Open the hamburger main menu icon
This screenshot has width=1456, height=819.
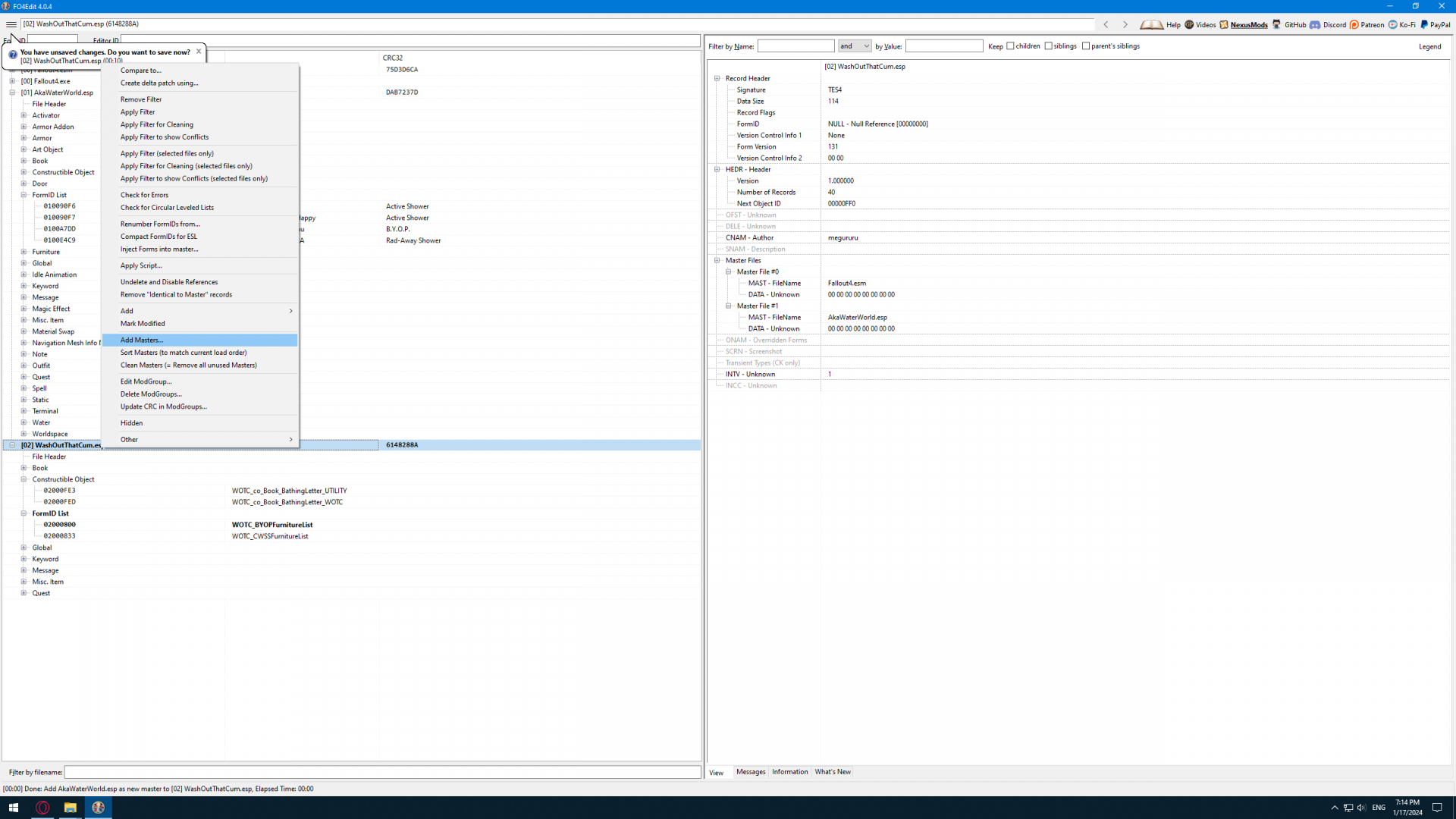[x=11, y=24]
